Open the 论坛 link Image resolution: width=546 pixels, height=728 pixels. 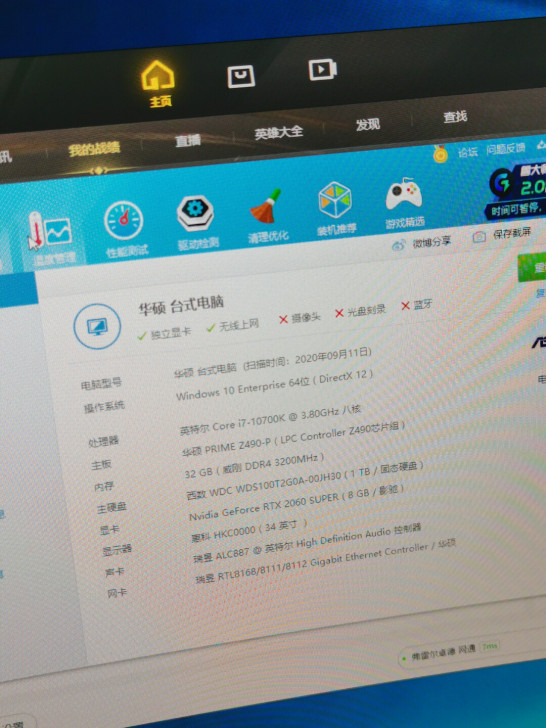coord(468,152)
